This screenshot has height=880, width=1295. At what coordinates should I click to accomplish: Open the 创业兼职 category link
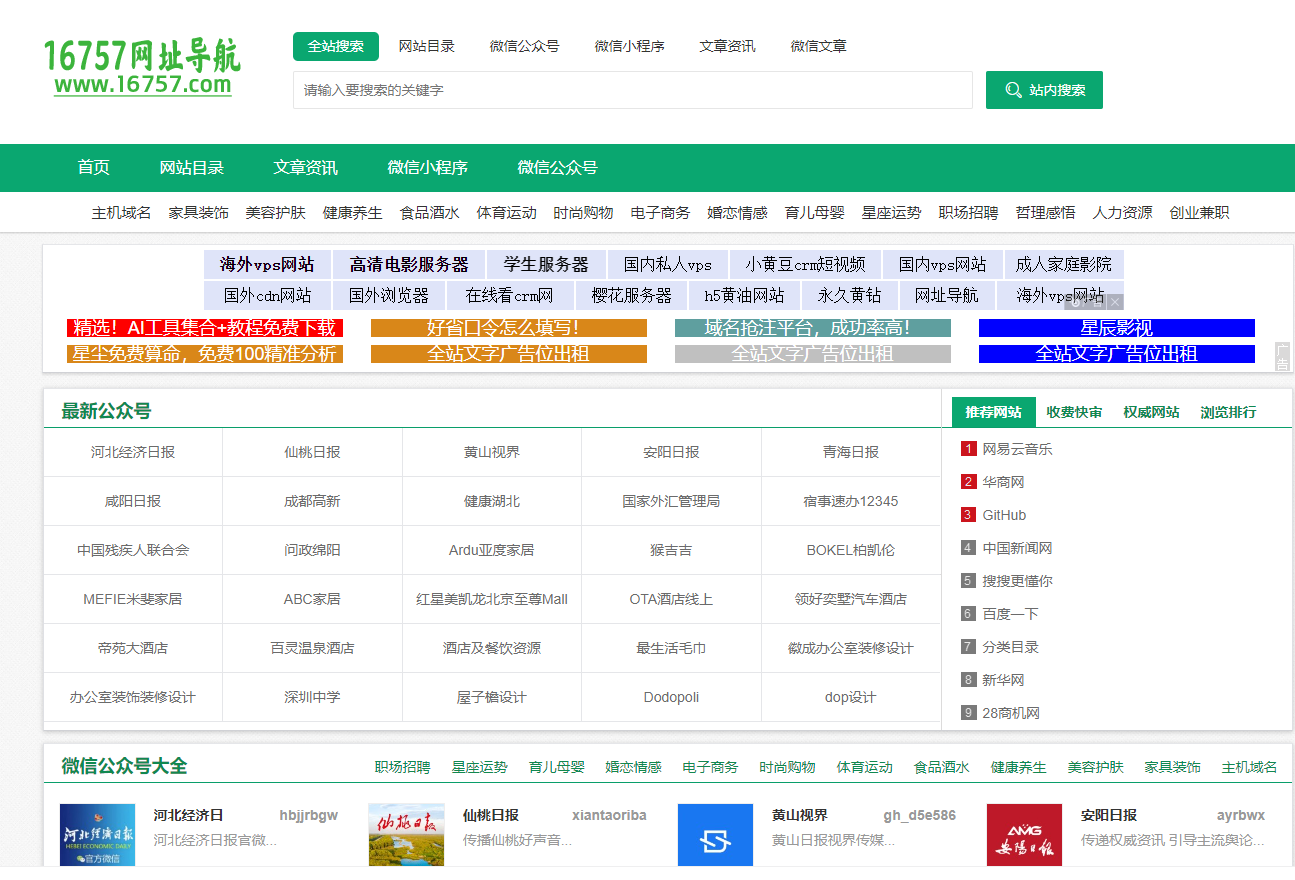(x=1199, y=213)
